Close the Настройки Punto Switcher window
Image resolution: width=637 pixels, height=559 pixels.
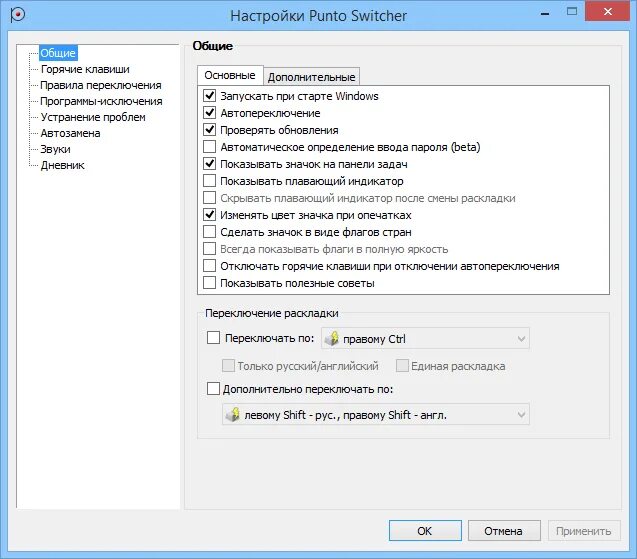(608, 11)
